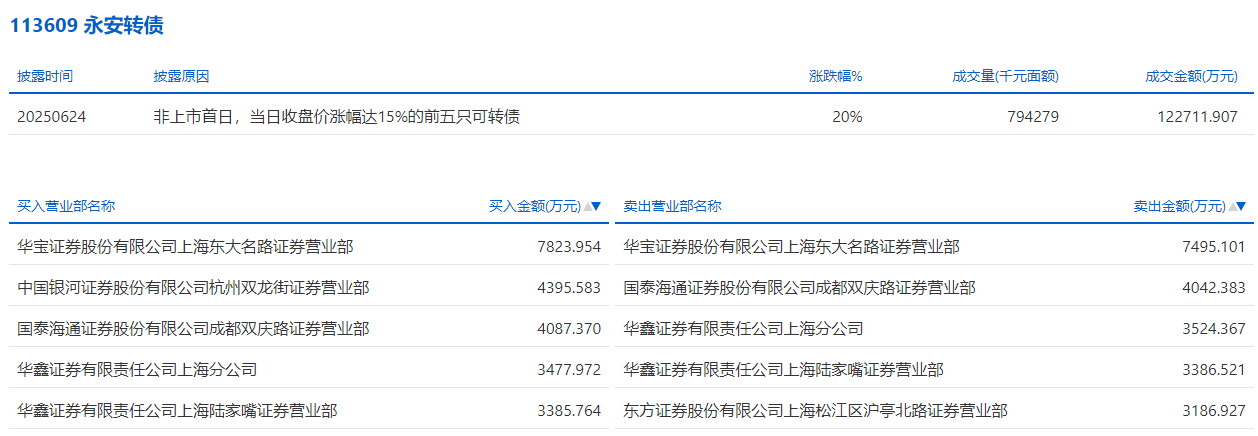Screen dimensions: 1258x436
Task: Click ascending sort arrow for 买入金额
Action: [x=587, y=207]
